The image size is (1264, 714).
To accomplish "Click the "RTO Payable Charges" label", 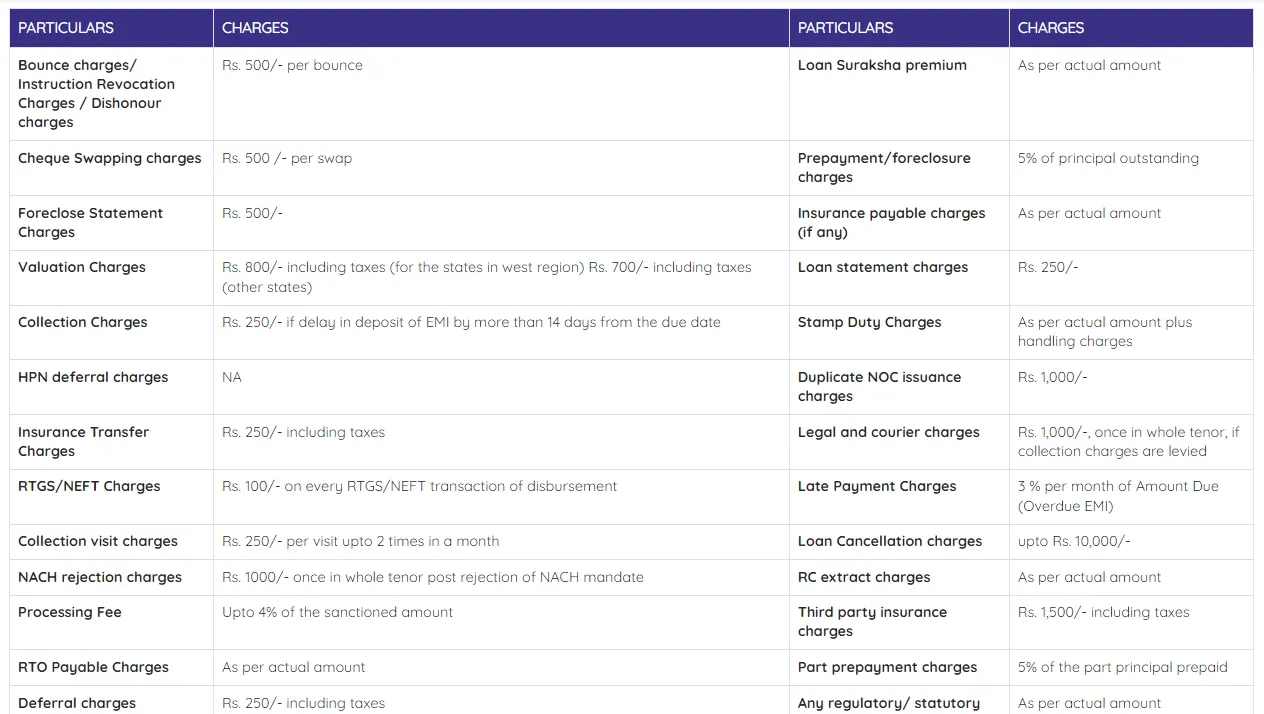I will click(93, 667).
